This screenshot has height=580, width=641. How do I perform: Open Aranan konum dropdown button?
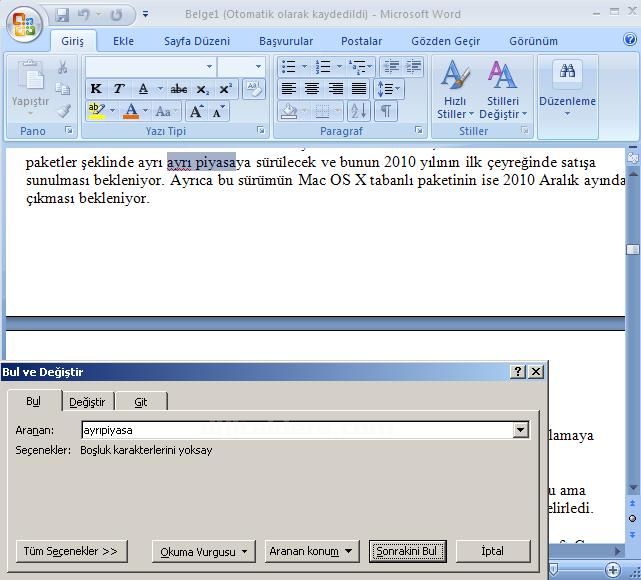coord(312,551)
